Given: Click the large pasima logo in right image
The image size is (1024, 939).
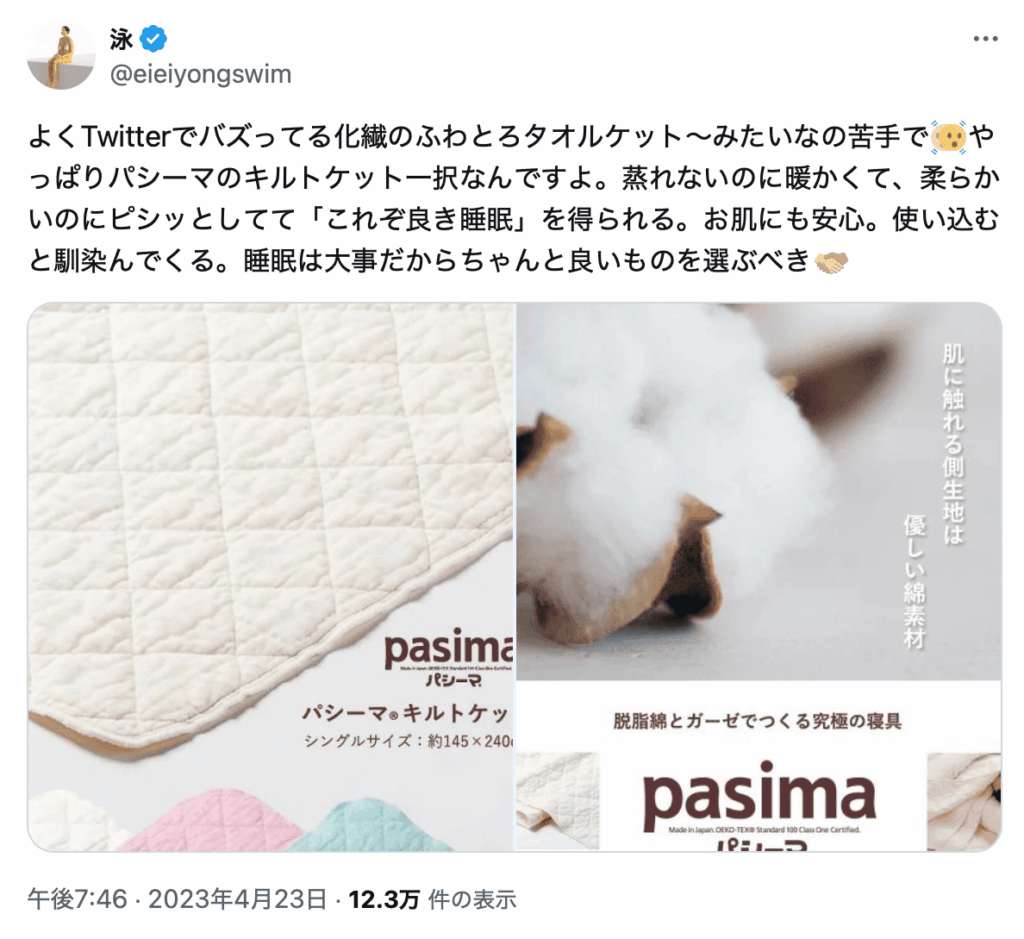Looking at the screenshot, I should pos(759,796).
